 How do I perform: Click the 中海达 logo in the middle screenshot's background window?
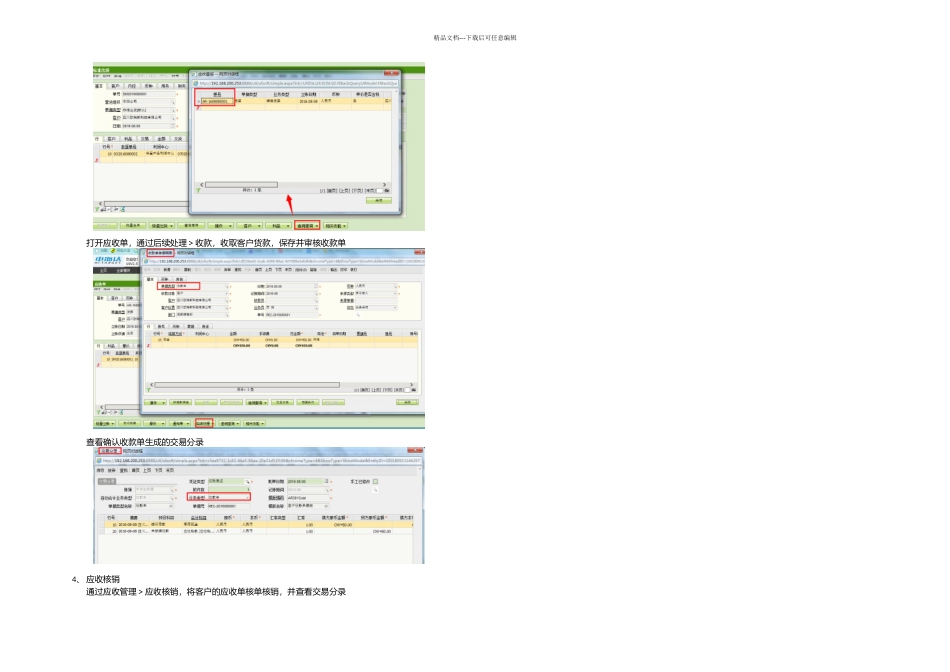tap(108, 260)
